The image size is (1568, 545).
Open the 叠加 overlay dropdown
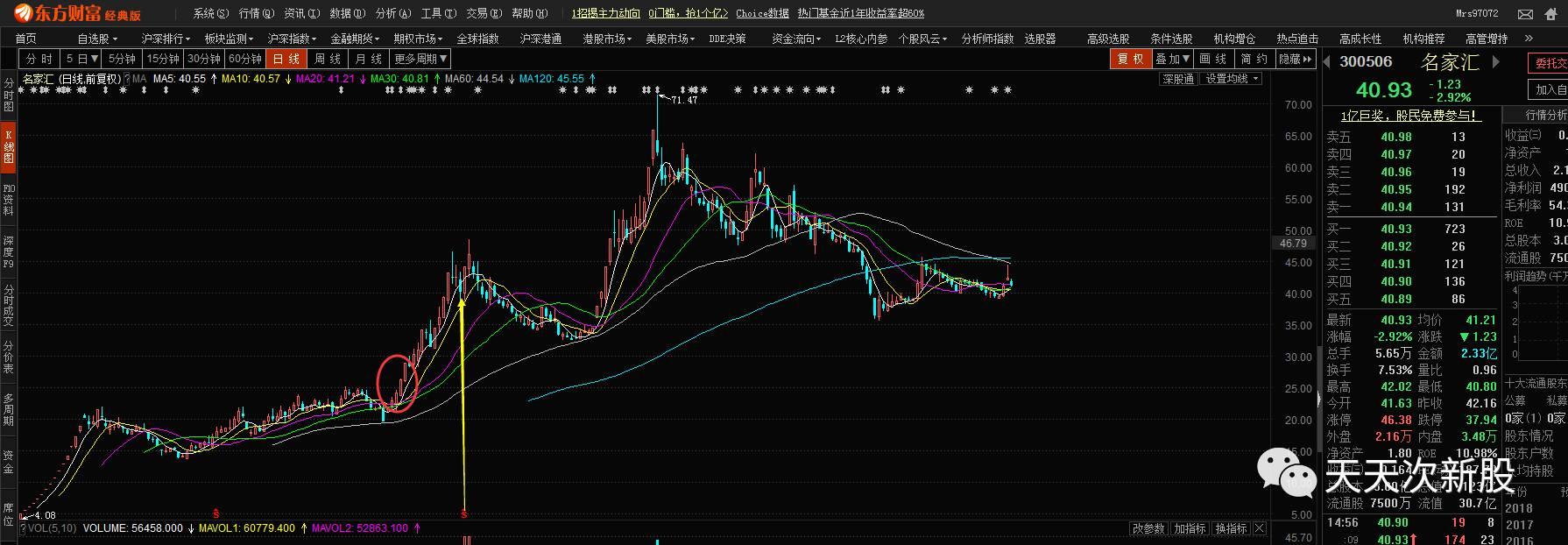coord(1172,59)
